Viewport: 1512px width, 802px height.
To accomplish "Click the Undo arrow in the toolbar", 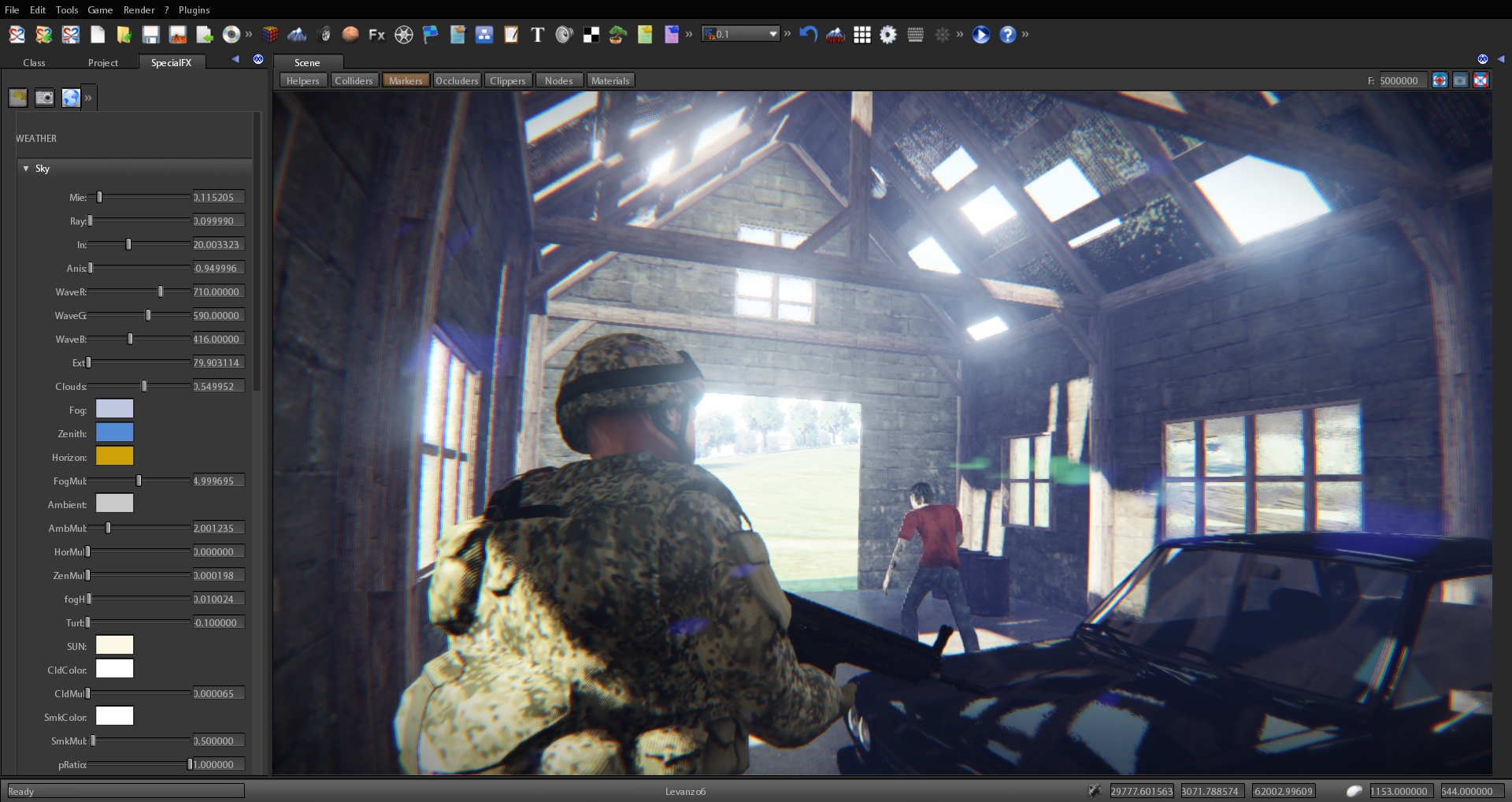I will click(x=808, y=35).
